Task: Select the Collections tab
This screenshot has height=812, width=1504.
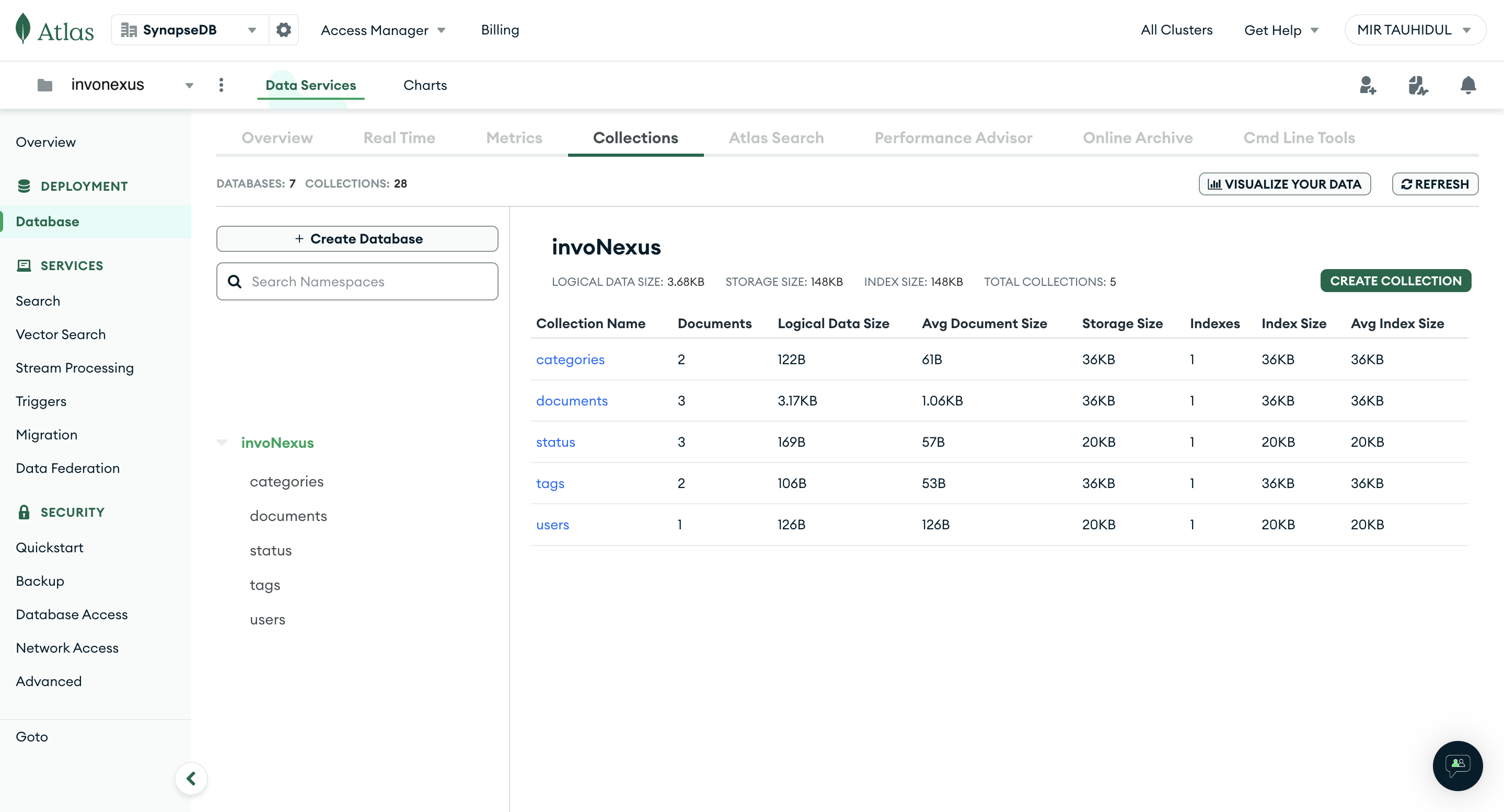Action: pyautogui.click(x=635, y=138)
